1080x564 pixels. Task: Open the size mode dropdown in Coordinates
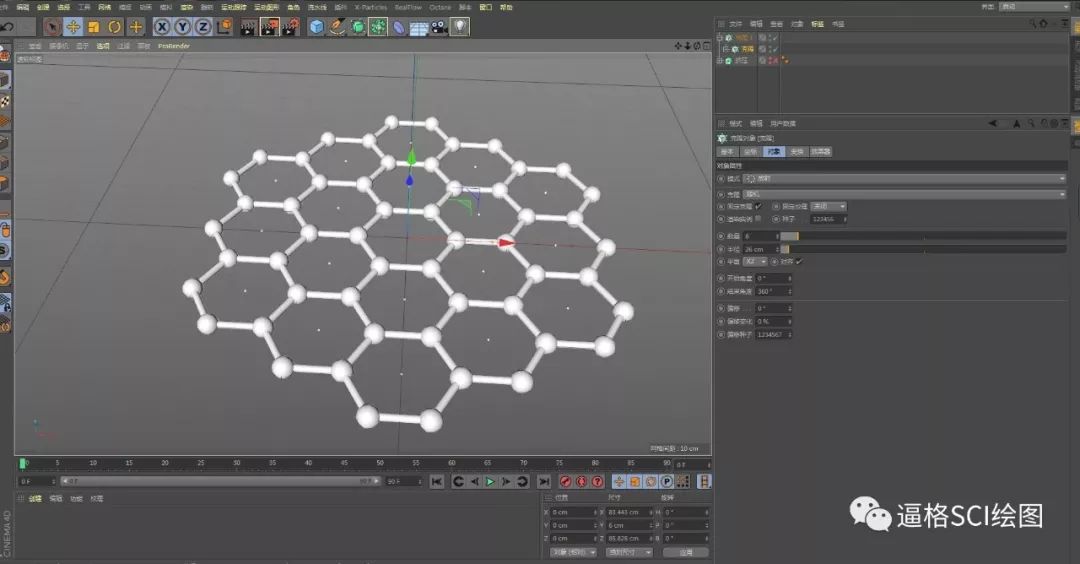tap(629, 552)
